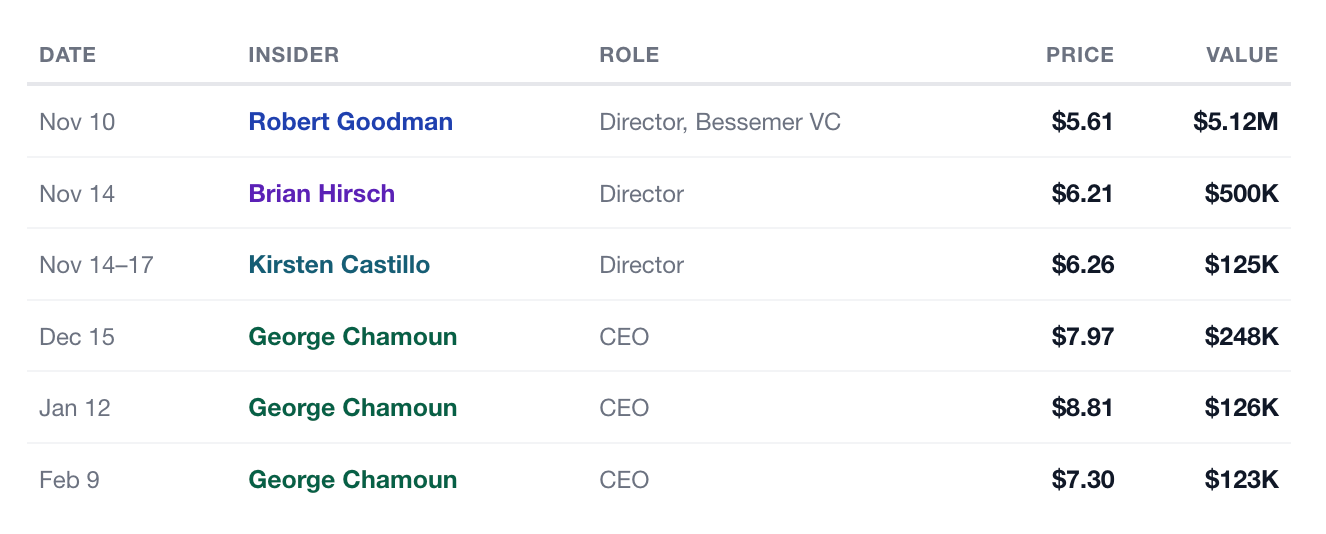1326x534 pixels.
Task: Open the Brian Hirsch insider link
Action: 321,194
